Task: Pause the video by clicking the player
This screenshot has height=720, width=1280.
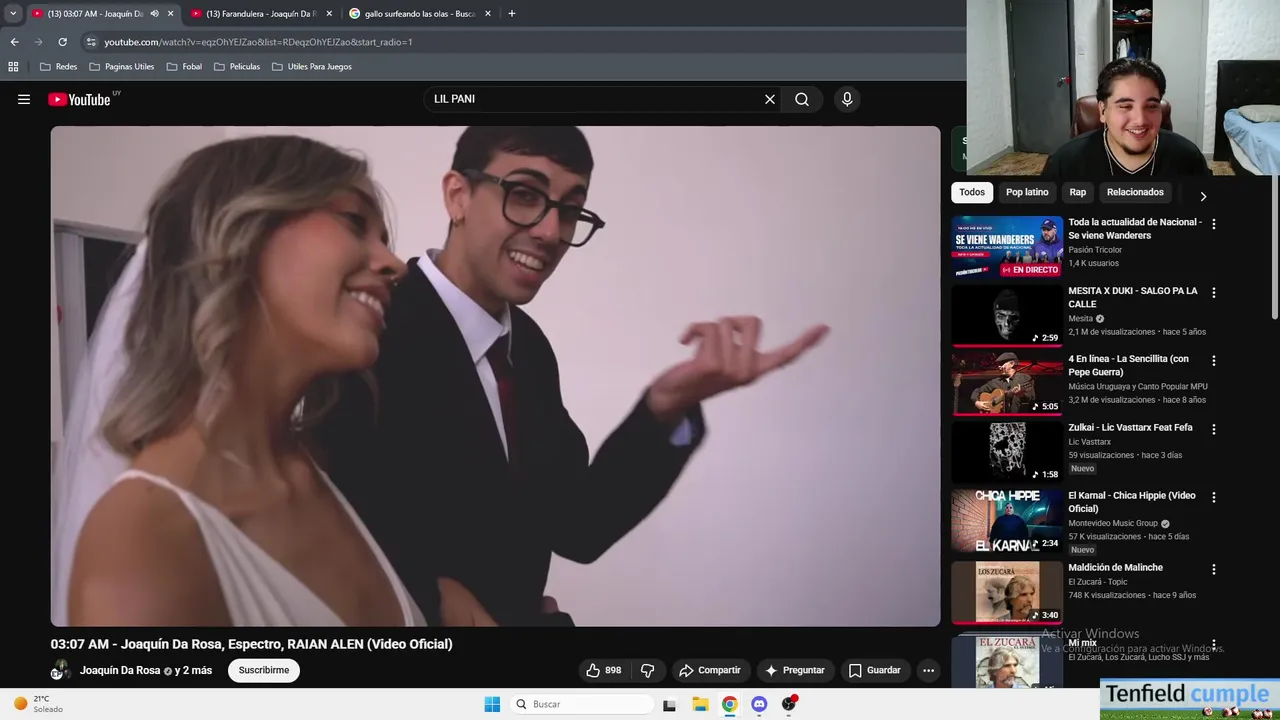Action: click(495, 376)
